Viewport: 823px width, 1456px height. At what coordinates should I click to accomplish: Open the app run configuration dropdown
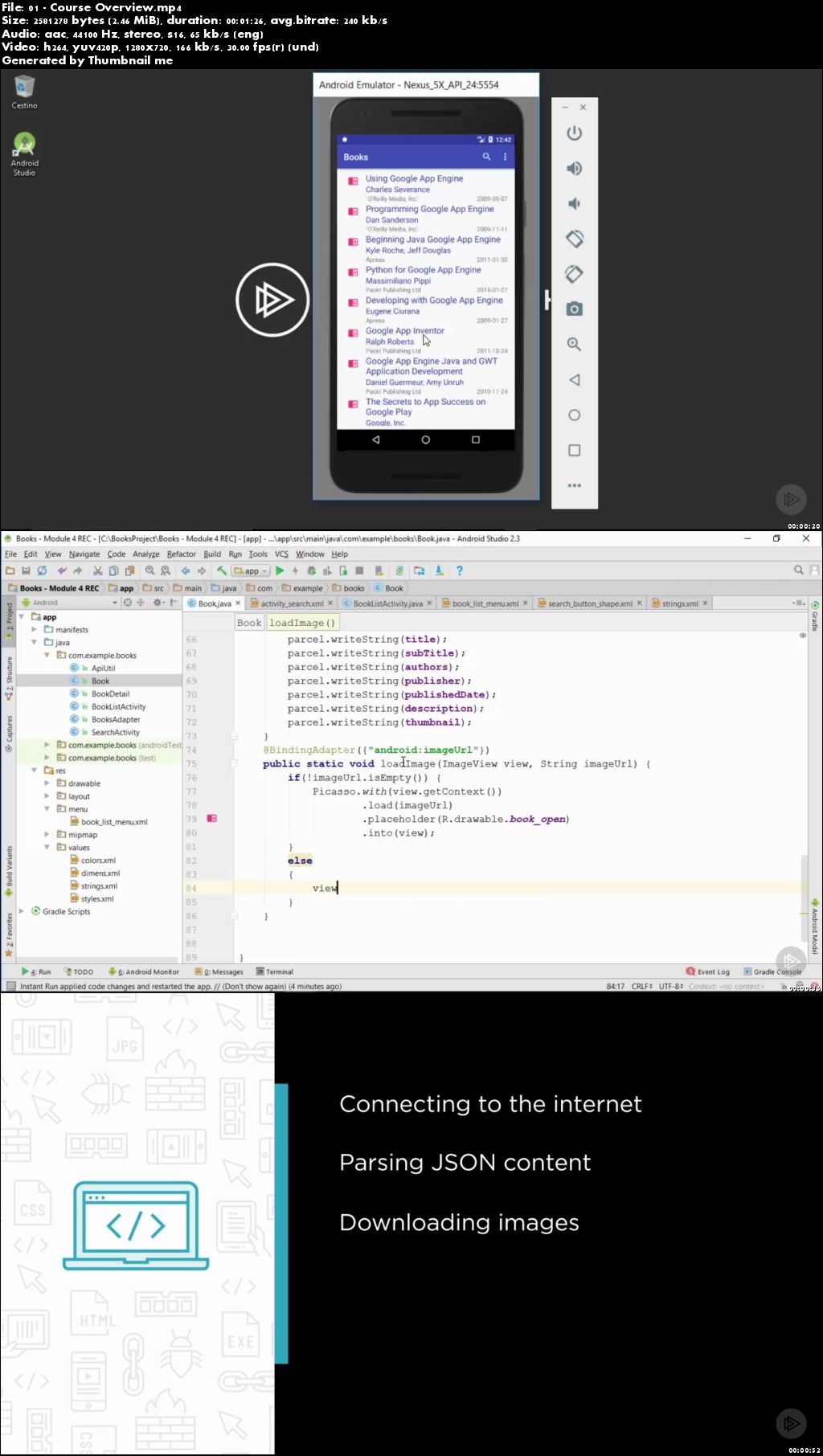[x=250, y=571]
